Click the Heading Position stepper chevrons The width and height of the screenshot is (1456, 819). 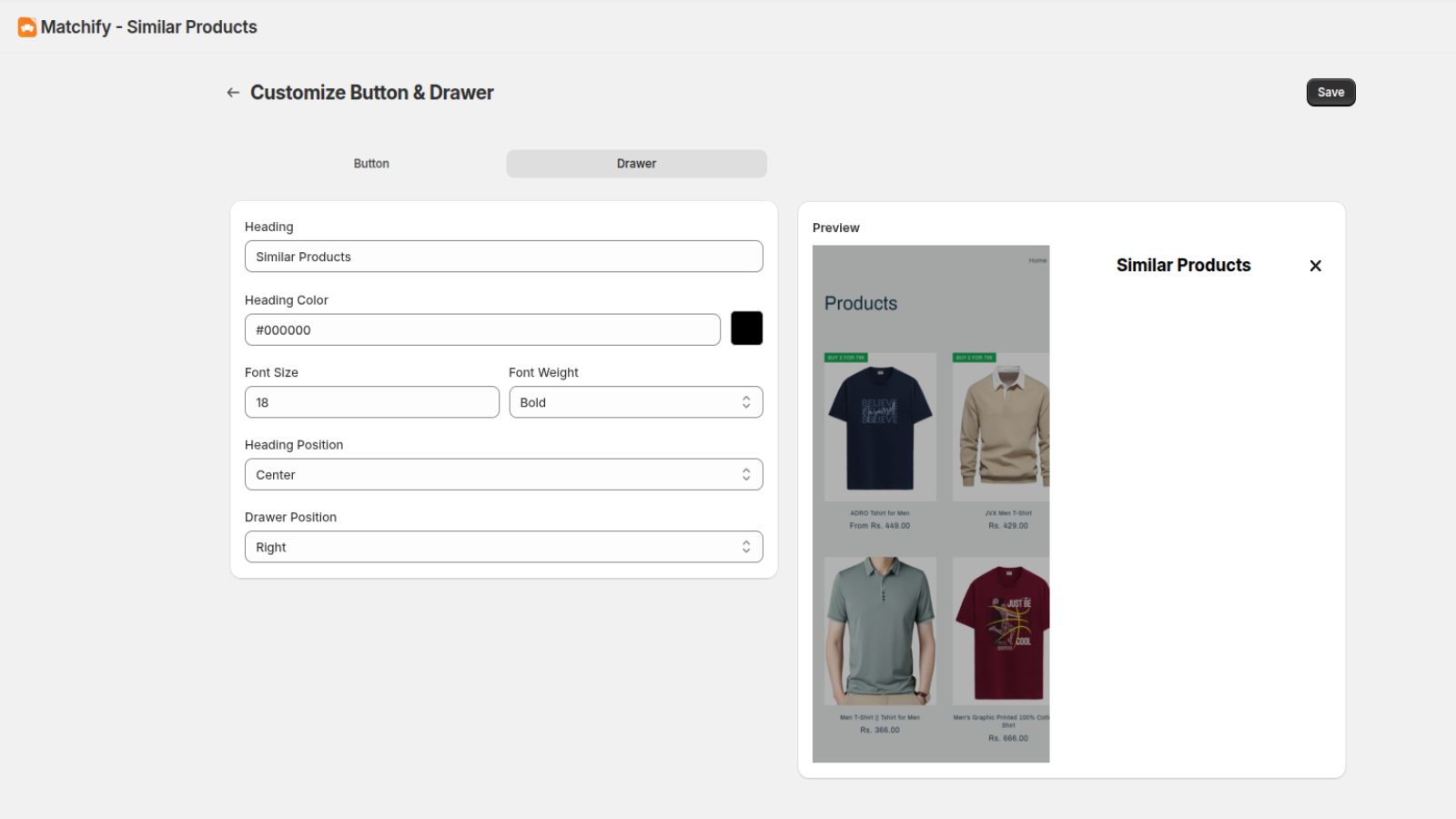coord(746,473)
